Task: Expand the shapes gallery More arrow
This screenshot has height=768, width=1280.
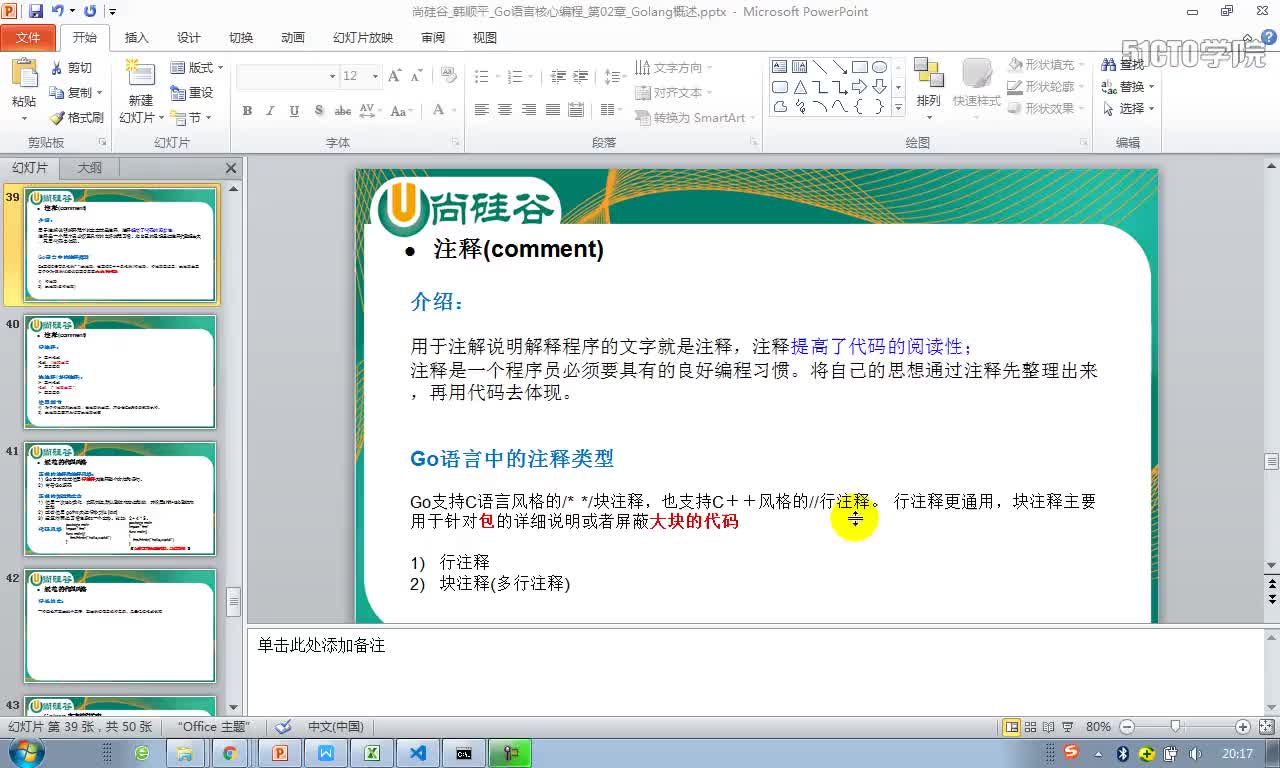Action: coord(897,107)
